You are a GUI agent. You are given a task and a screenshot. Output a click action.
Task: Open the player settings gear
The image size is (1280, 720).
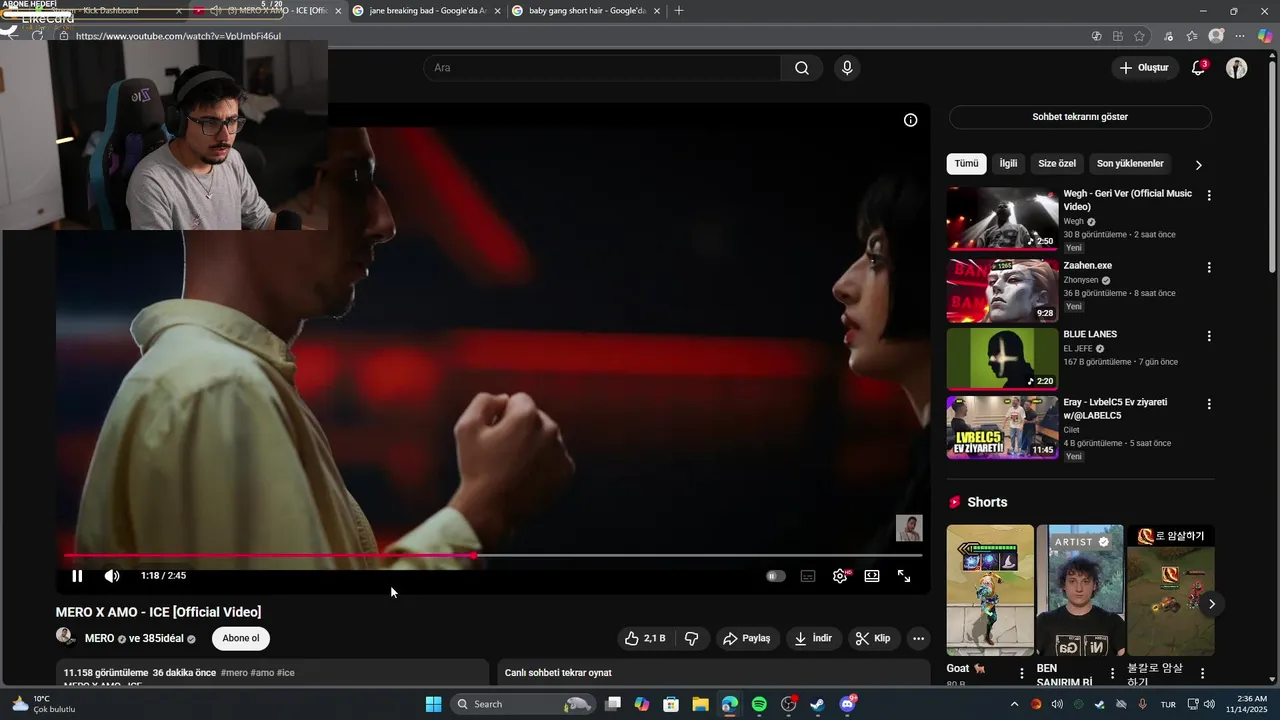click(840, 576)
